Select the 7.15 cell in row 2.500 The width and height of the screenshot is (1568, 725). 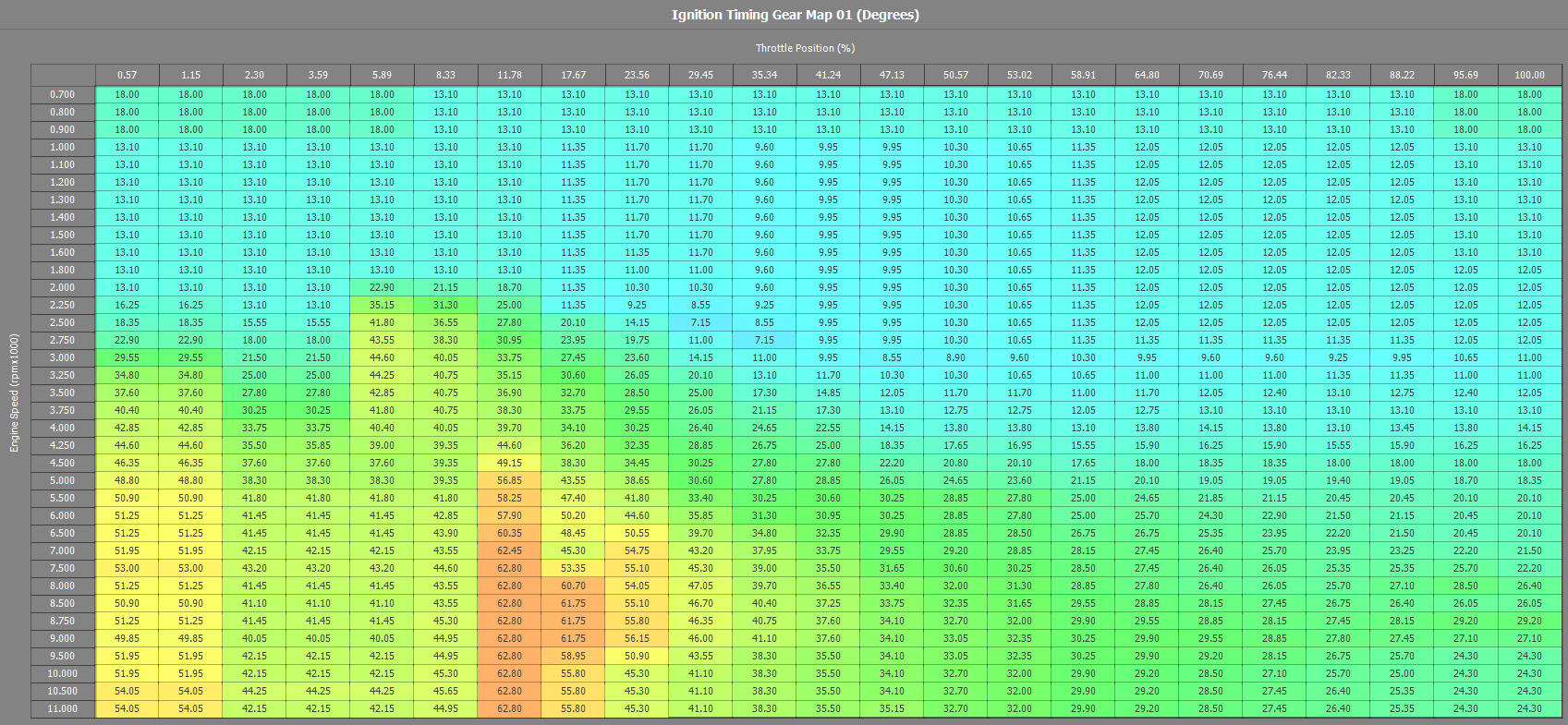tap(701, 322)
